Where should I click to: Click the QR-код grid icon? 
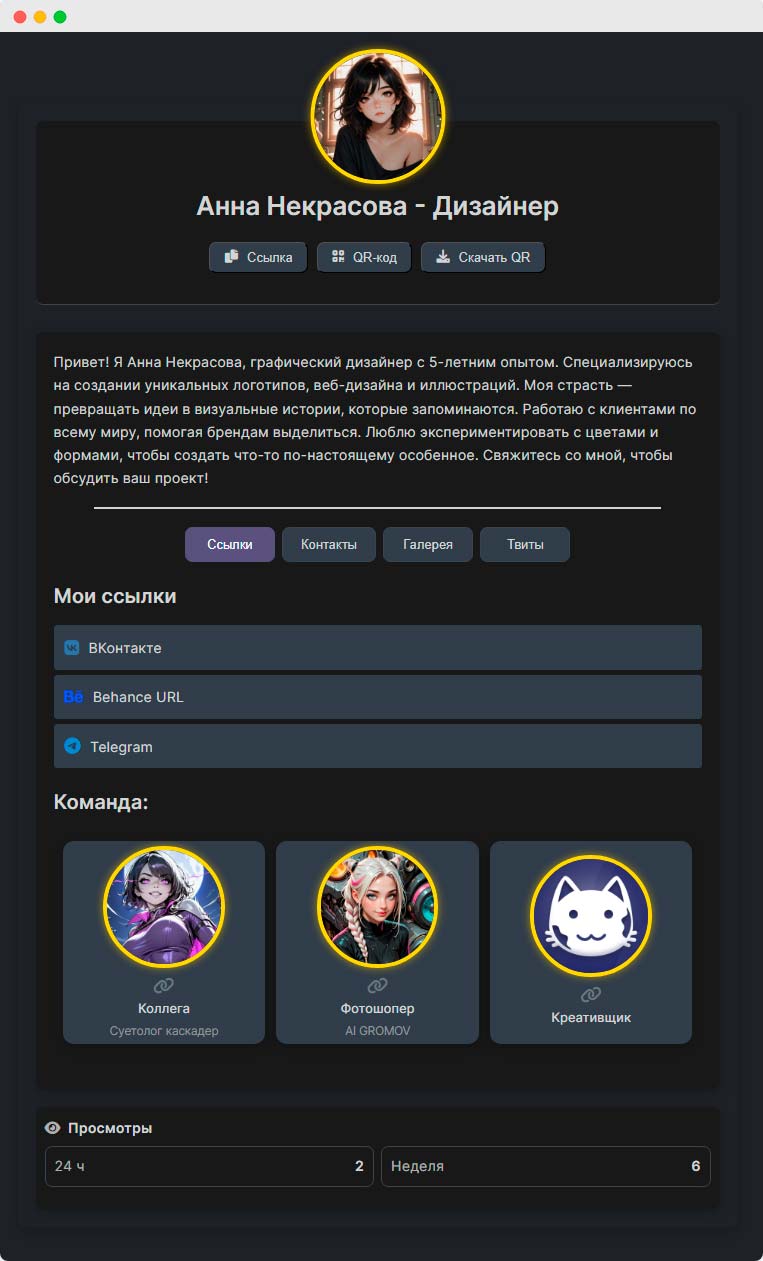pos(338,257)
